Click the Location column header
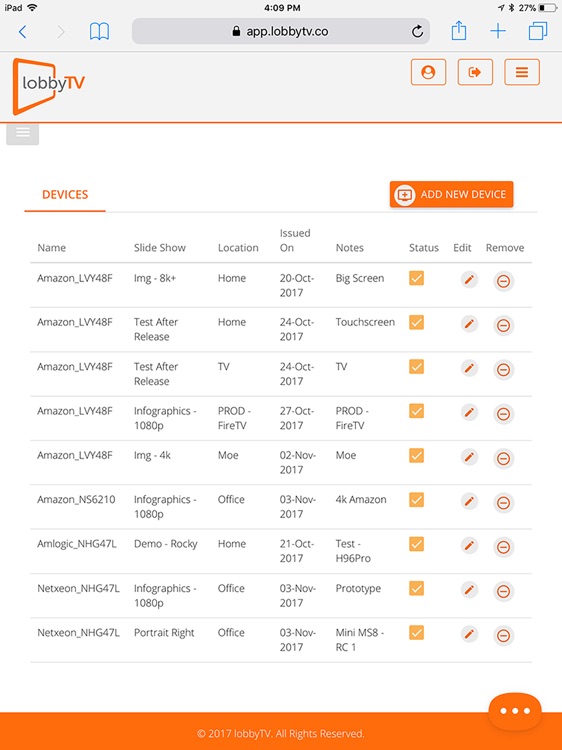 pyautogui.click(x=238, y=248)
